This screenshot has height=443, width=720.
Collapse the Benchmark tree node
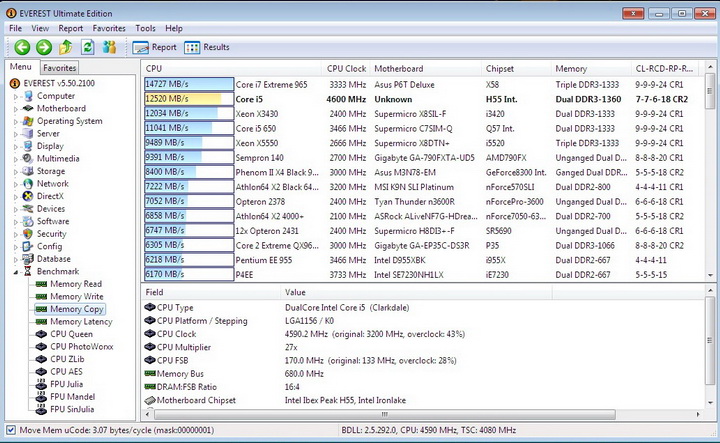coord(16,272)
